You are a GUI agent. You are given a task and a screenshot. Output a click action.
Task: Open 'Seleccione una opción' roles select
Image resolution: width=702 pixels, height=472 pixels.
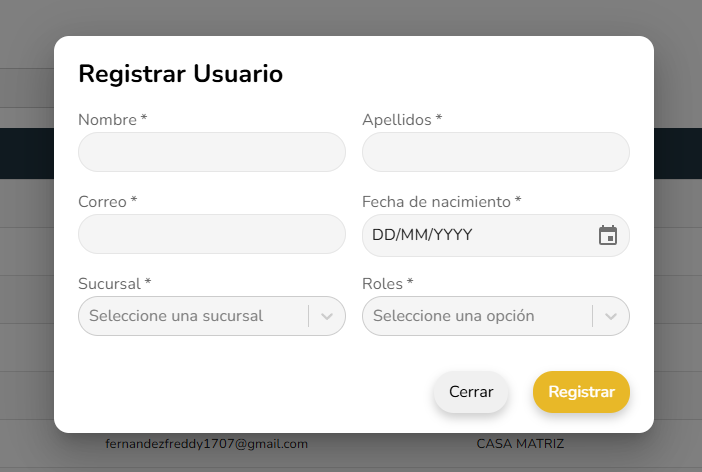(x=475, y=316)
